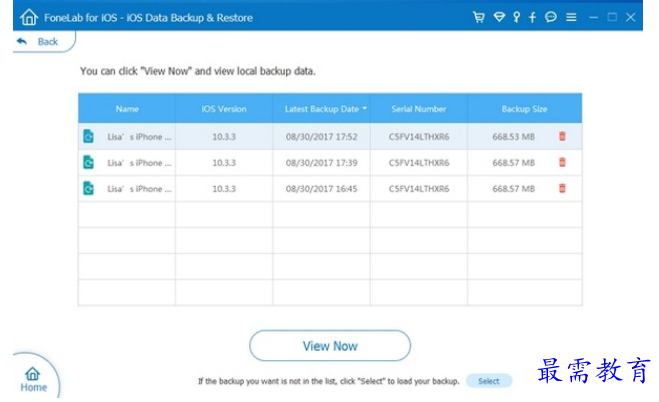
Task: Delete the 08/30/2017 16:45 backup
Action: tap(562, 188)
